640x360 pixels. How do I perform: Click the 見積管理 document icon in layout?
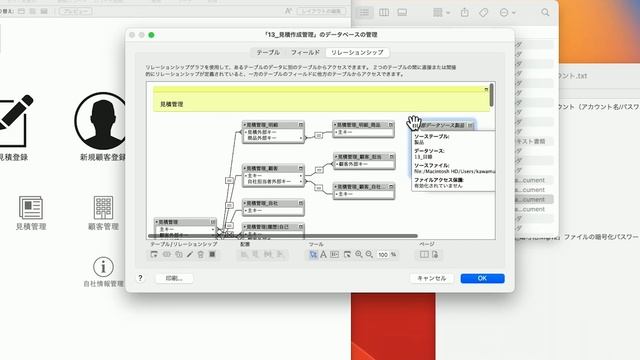[x=31, y=207]
